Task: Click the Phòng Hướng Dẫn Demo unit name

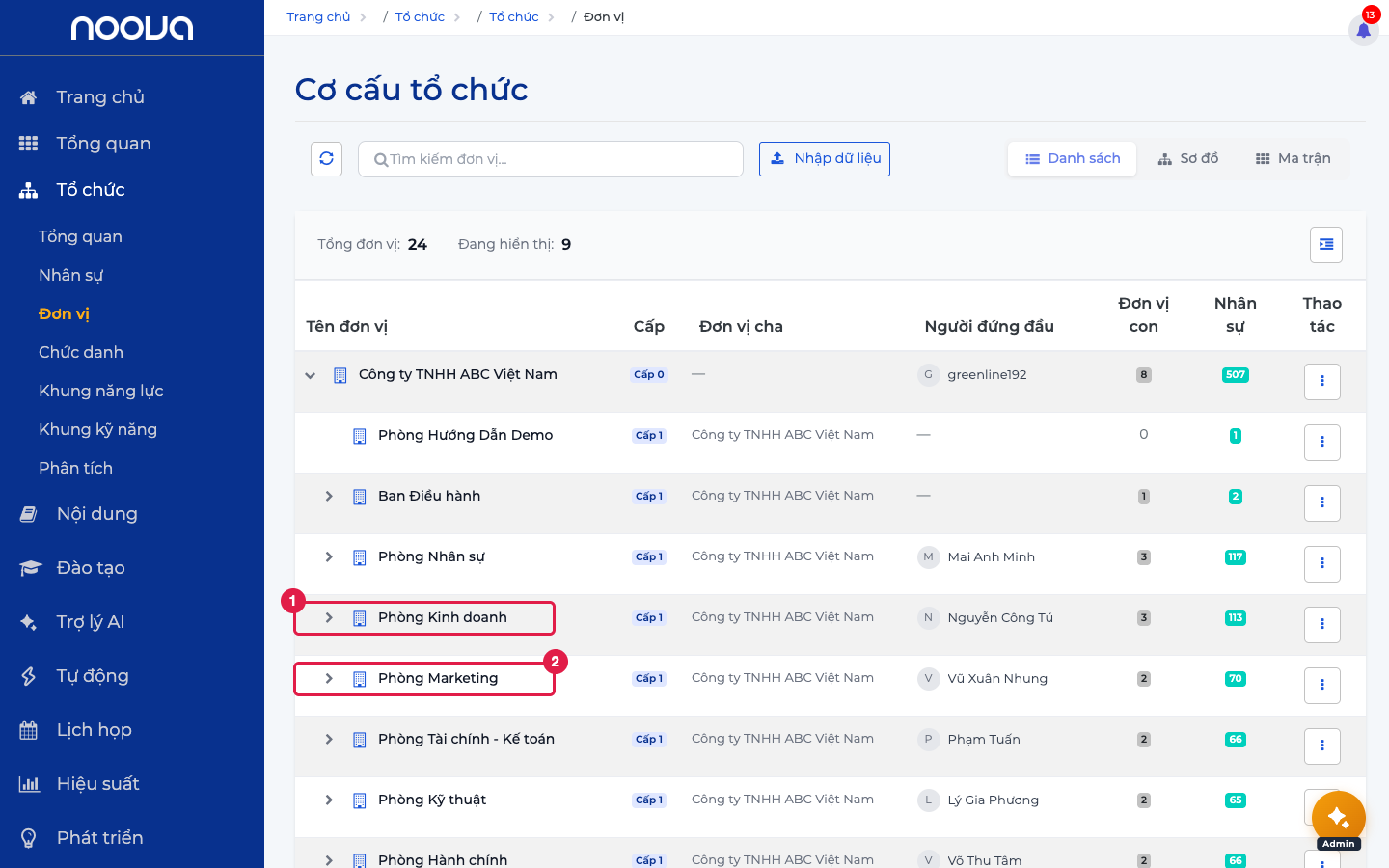Action: 465,436
